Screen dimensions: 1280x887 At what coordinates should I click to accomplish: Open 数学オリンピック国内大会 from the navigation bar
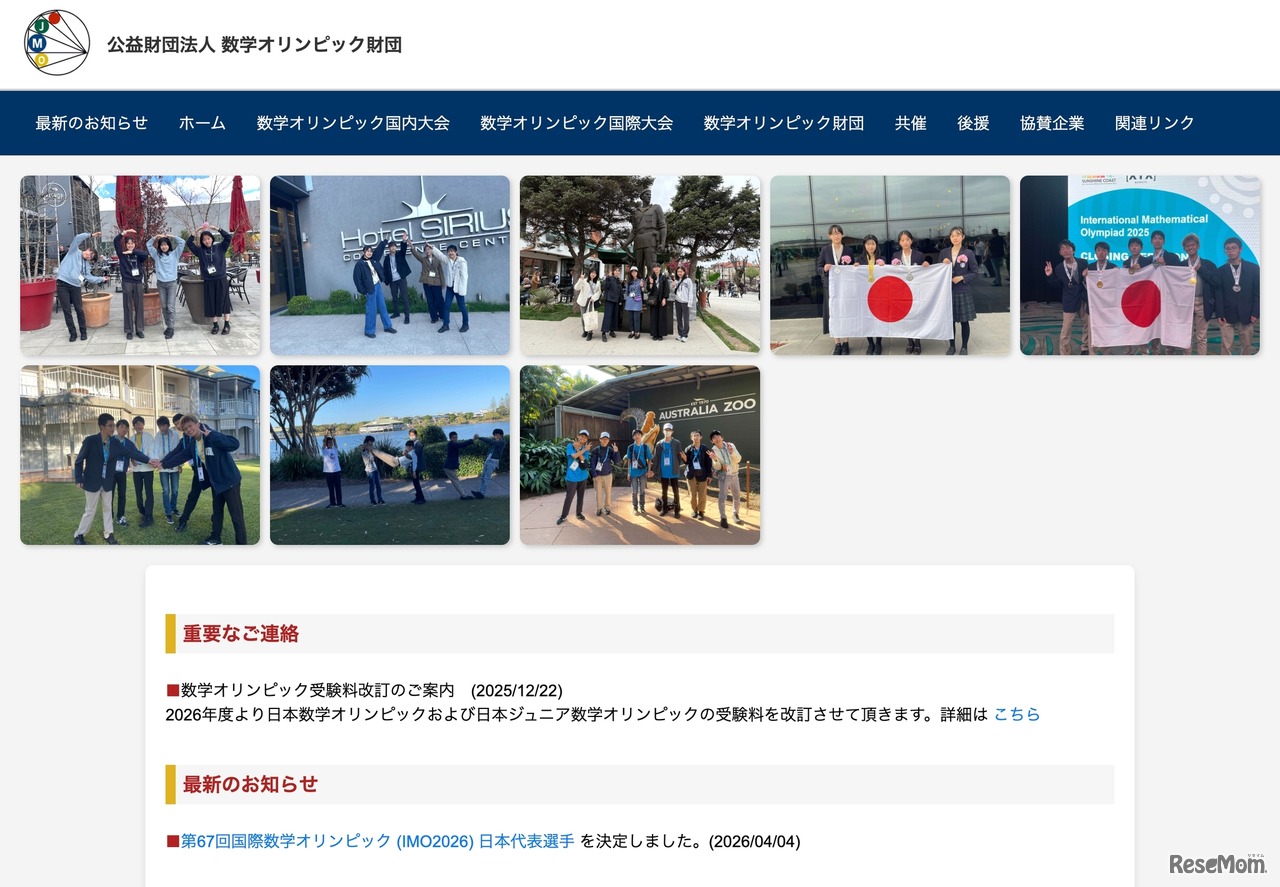pyautogui.click(x=354, y=122)
